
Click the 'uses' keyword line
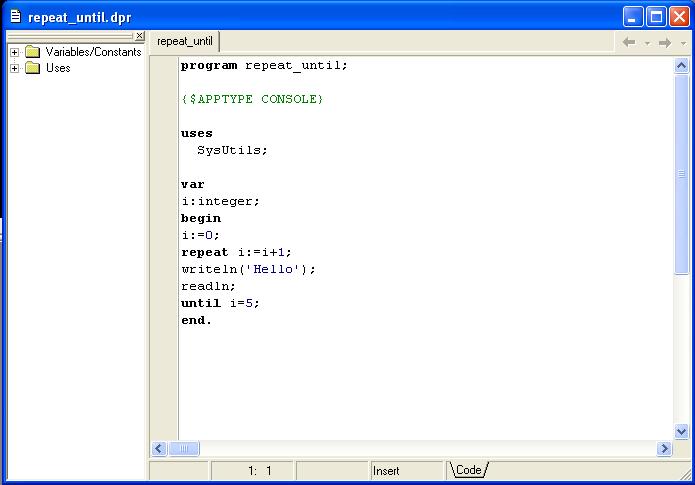point(196,133)
